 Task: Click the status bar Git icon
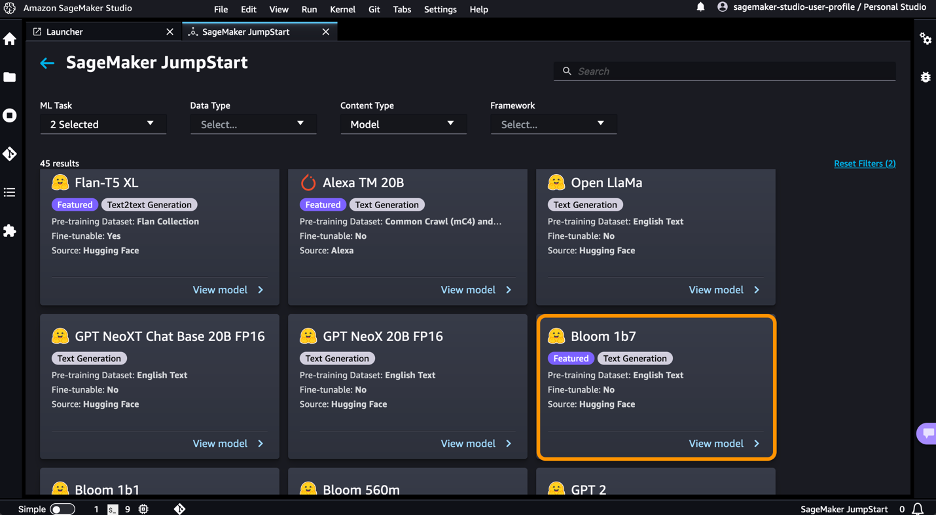180,509
